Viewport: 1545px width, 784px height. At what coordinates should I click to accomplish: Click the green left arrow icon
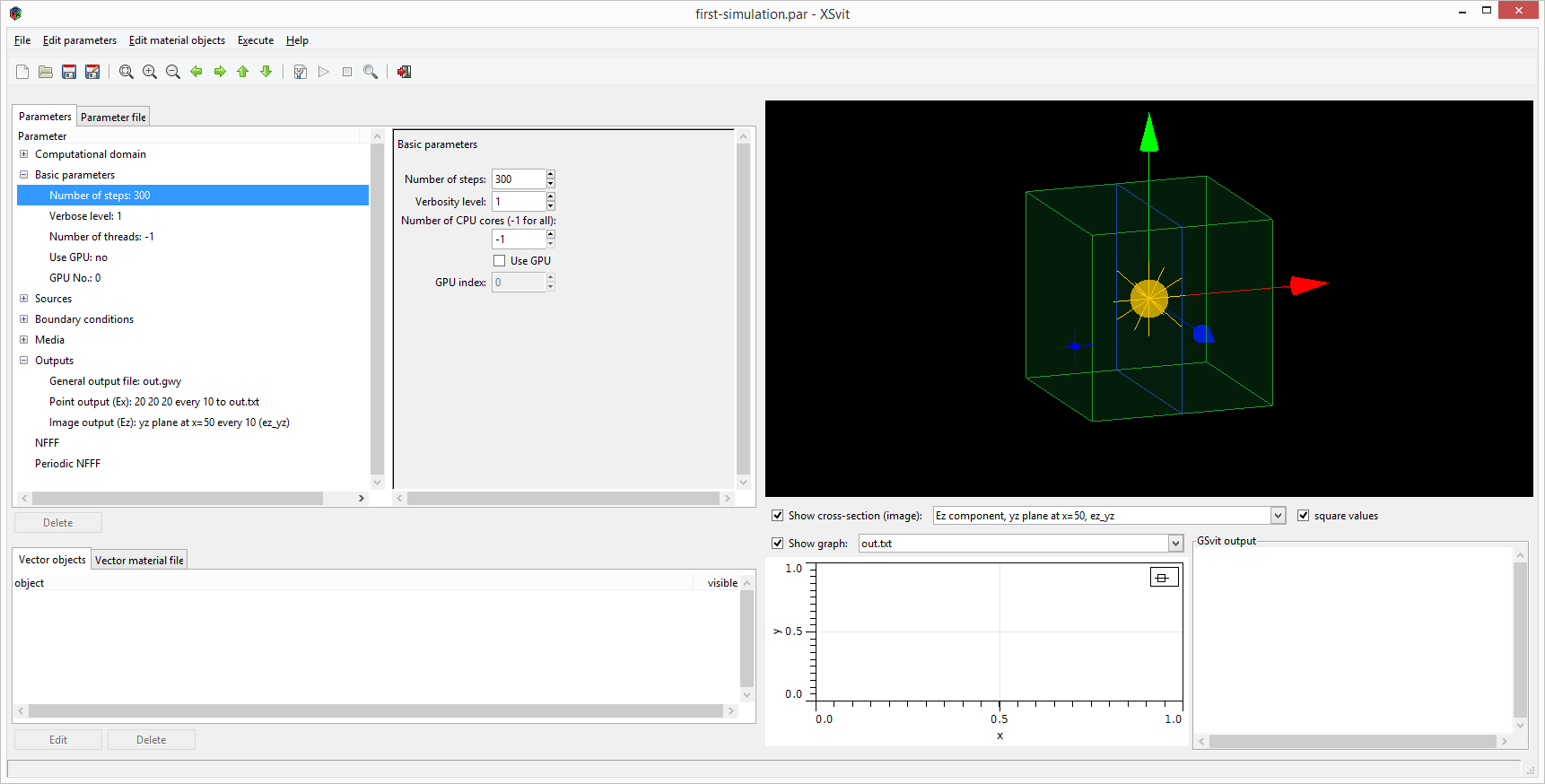click(196, 72)
